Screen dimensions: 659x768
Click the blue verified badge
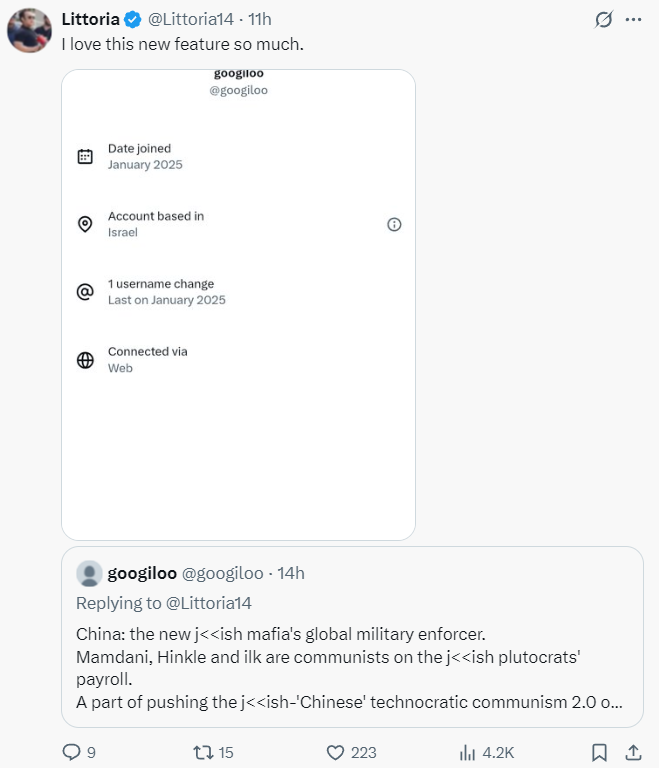pyautogui.click(x=133, y=20)
